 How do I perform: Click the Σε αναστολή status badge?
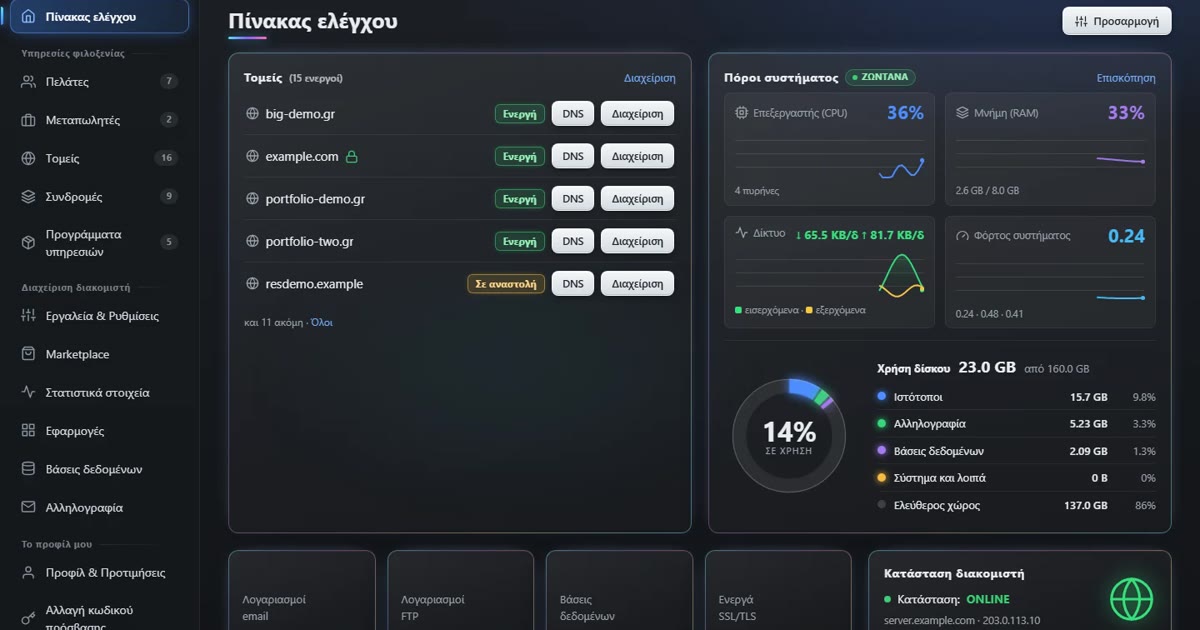tap(506, 284)
